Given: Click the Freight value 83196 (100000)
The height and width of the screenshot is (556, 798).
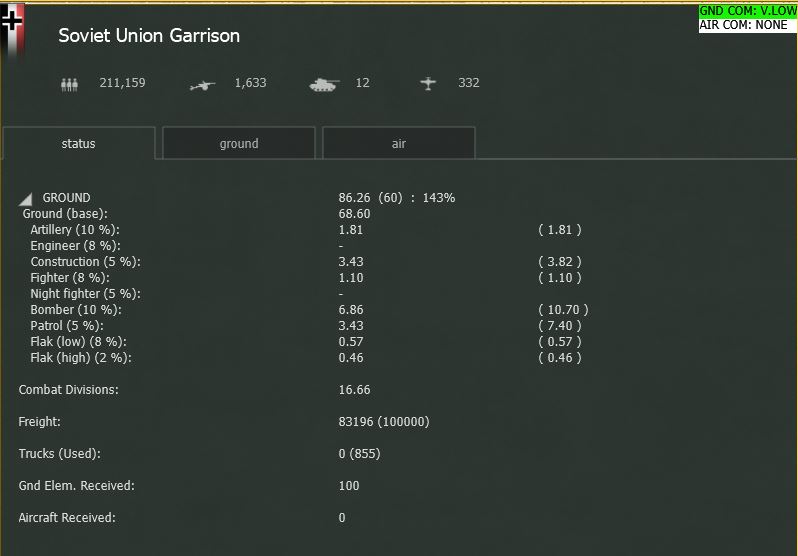Looking at the screenshot, I should (384, 422).
